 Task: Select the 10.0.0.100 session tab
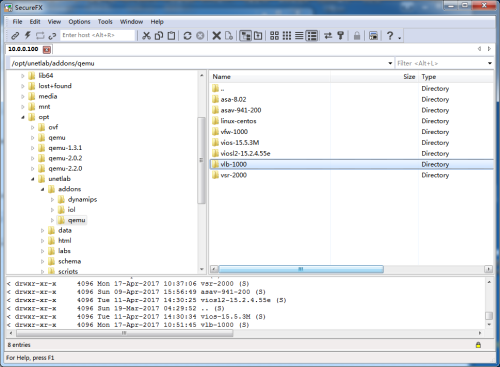click(x=23, y=49)
